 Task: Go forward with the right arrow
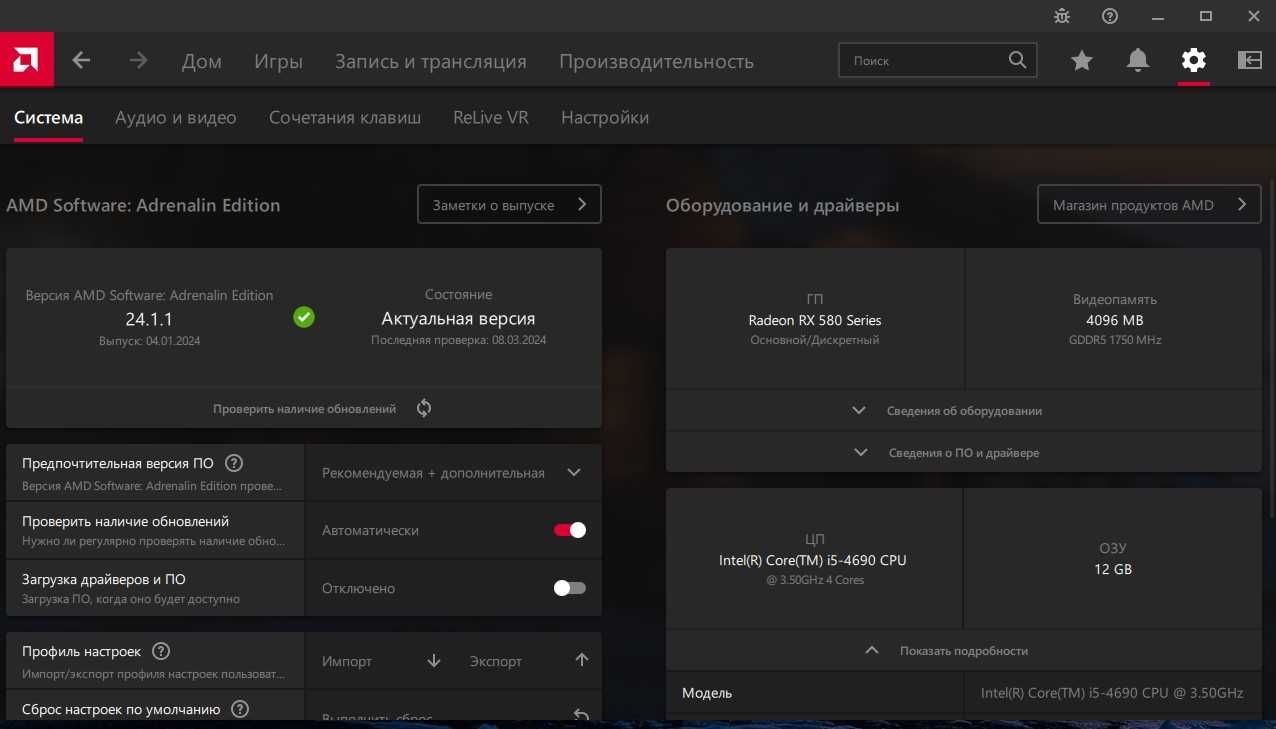[x=138, y=61]
